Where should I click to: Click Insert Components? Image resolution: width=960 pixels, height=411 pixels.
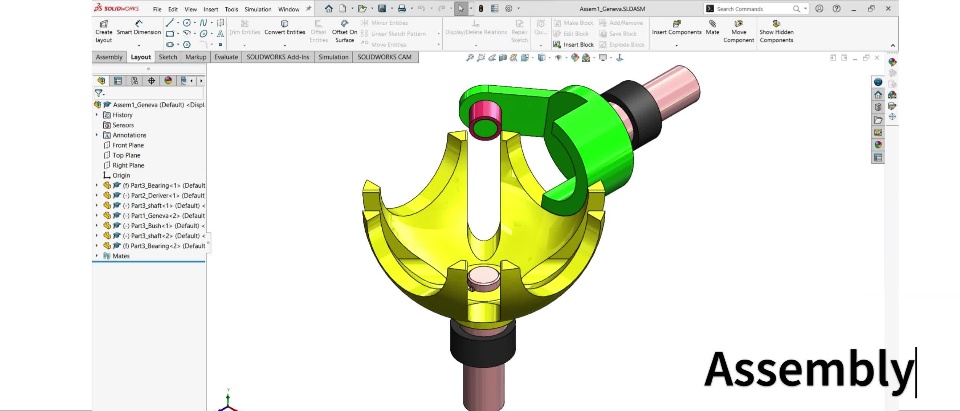[x=676, y=28]
